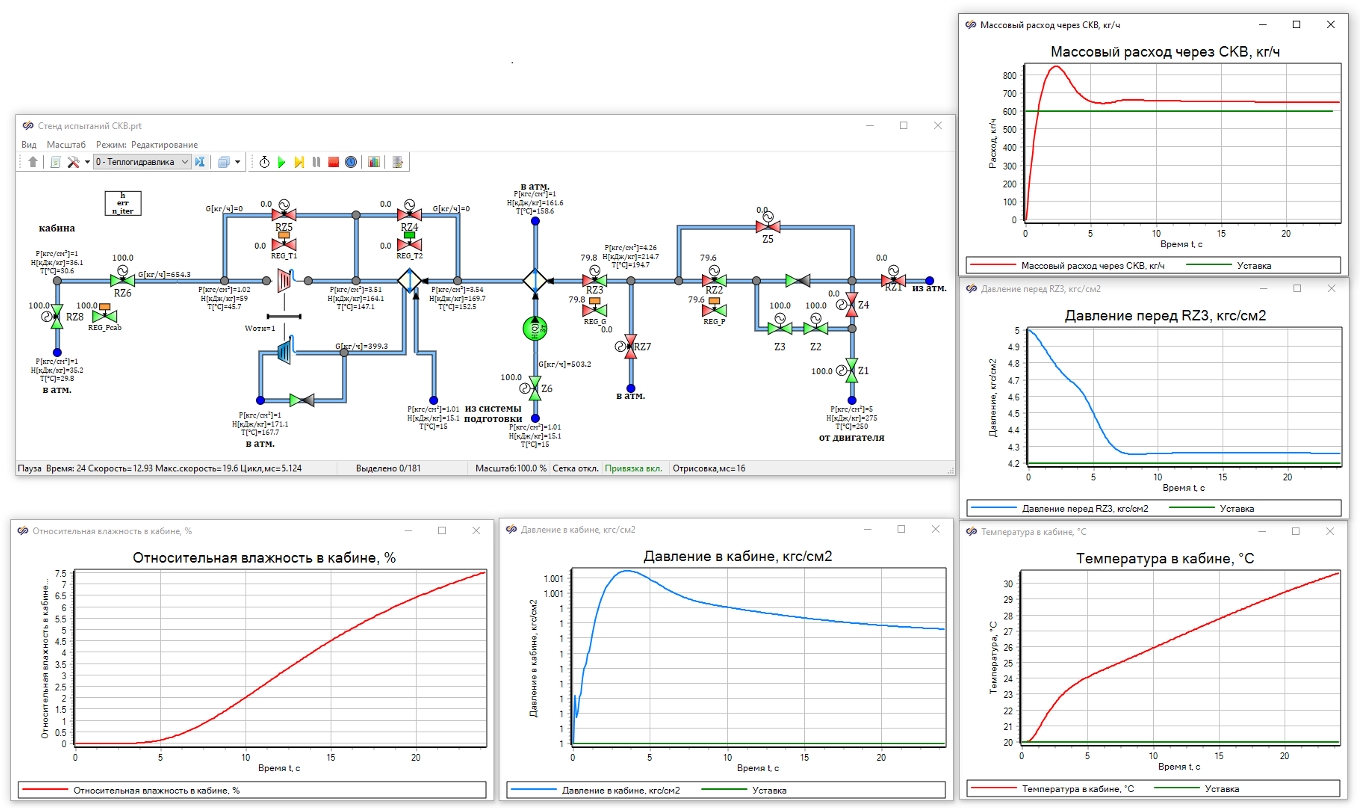Image resolution: width=1360 pixels, height=808 pixels.
Task: Start simulation with green play button
Action: tap(281, 162)
